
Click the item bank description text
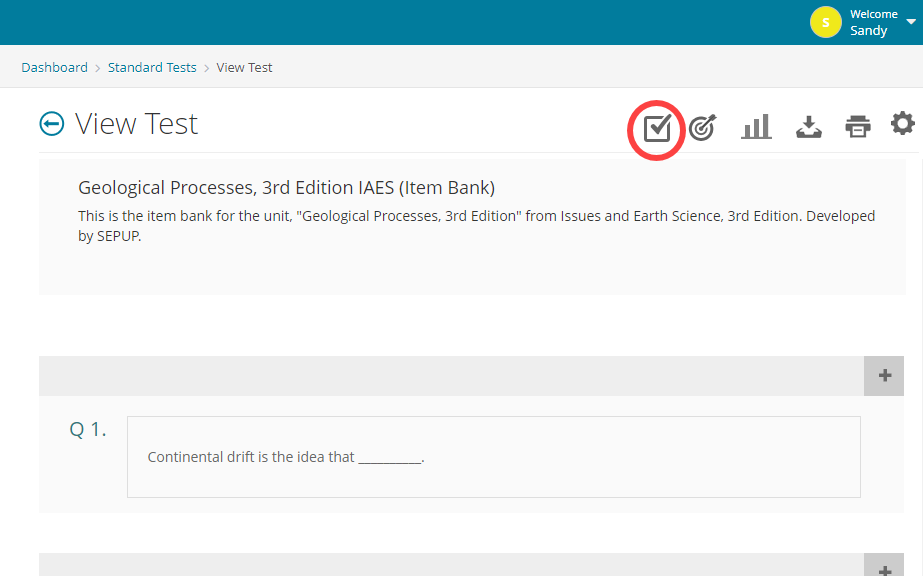pos(476,227)
